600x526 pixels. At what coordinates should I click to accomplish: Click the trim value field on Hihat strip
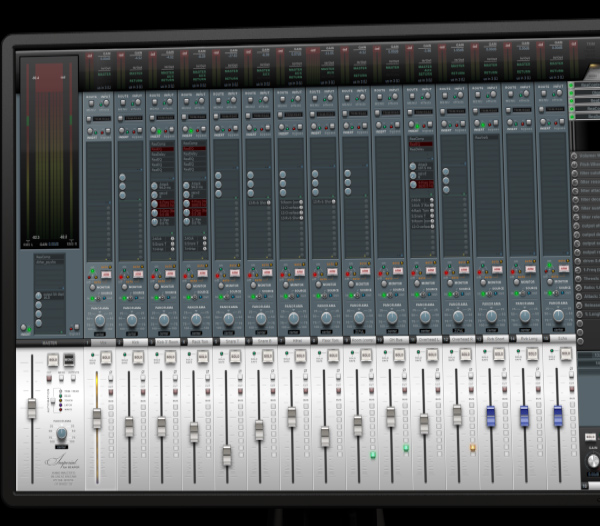point(293,114)
